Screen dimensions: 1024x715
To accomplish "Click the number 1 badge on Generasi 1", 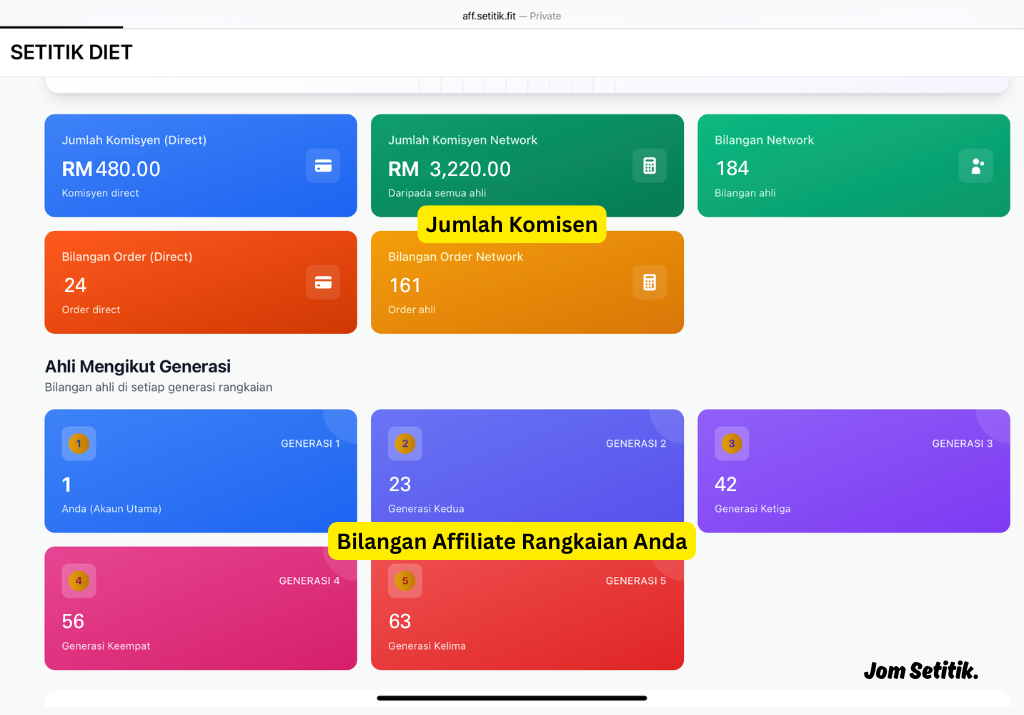I will (79, 443).
